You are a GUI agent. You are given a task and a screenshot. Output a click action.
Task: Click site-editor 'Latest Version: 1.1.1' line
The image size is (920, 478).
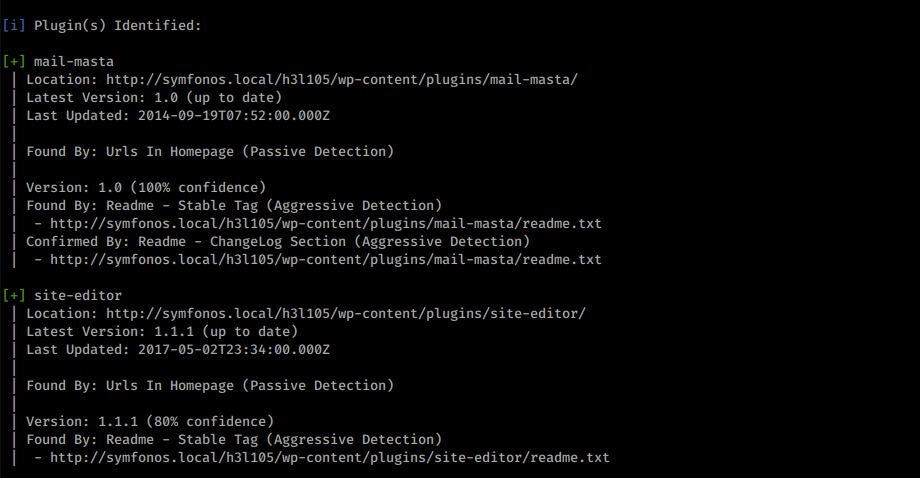[162, 331]
